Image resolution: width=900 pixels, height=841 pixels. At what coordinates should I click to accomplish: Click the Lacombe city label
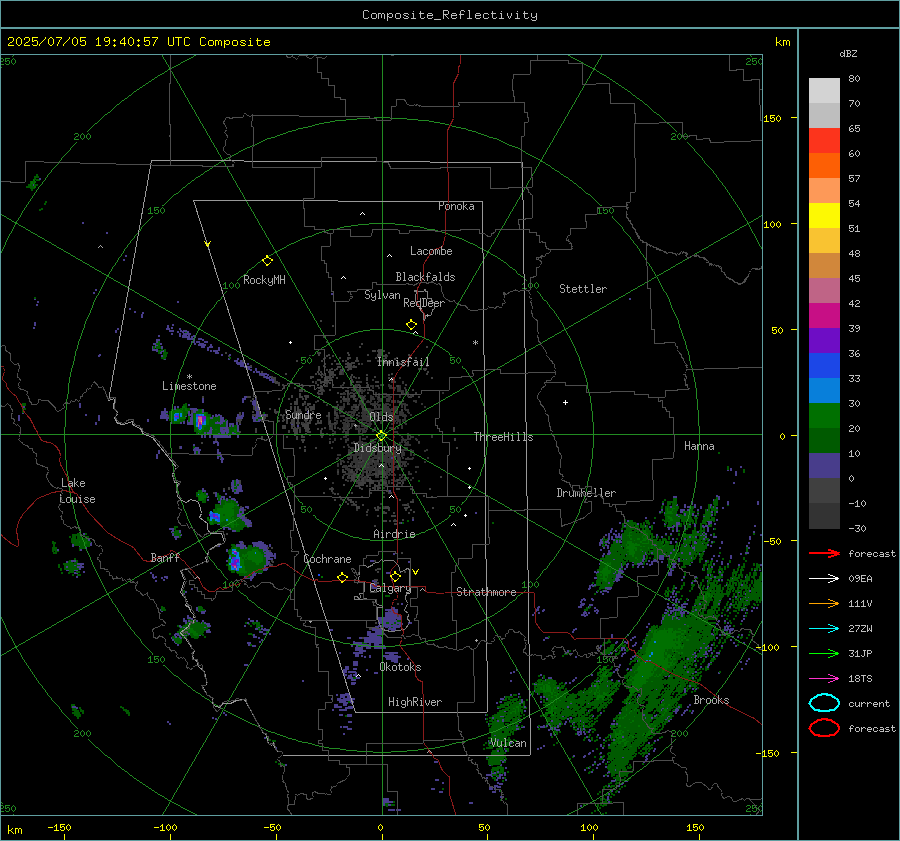pos(431,251)
